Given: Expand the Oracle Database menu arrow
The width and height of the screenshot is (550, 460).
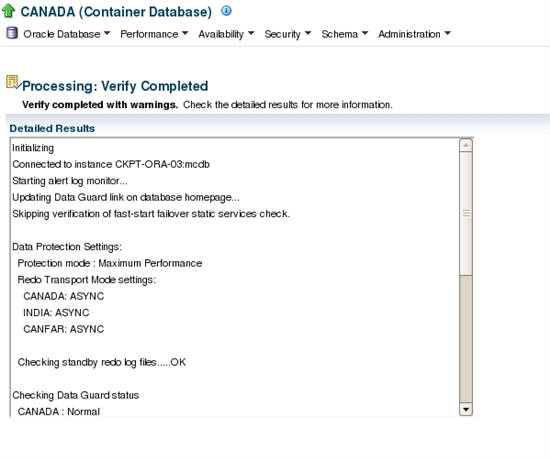Looking at the screenshot, I should click(x=107, y=33).
